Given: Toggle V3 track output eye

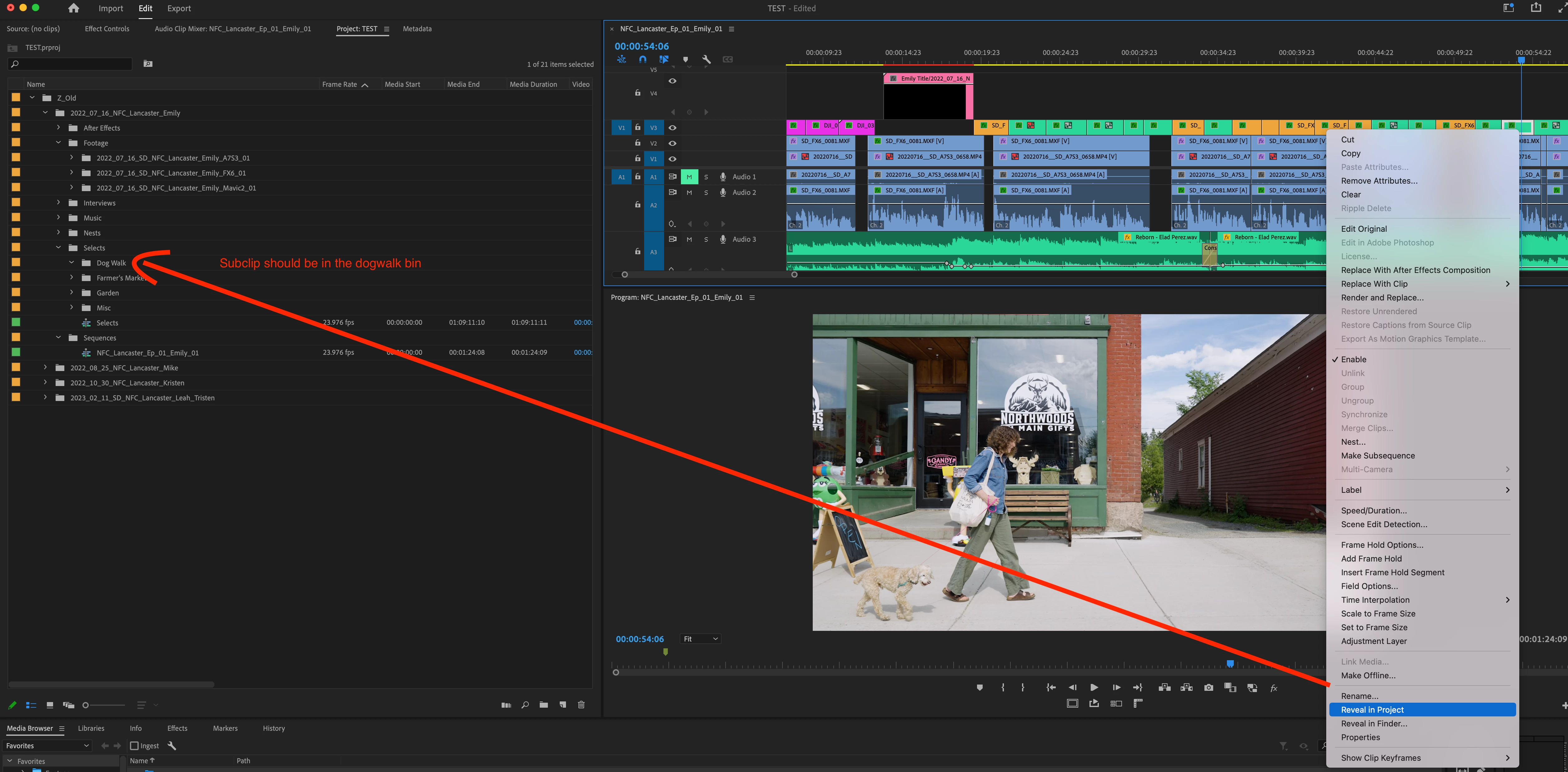Looking at the screenshot, I should click(672, 128).
